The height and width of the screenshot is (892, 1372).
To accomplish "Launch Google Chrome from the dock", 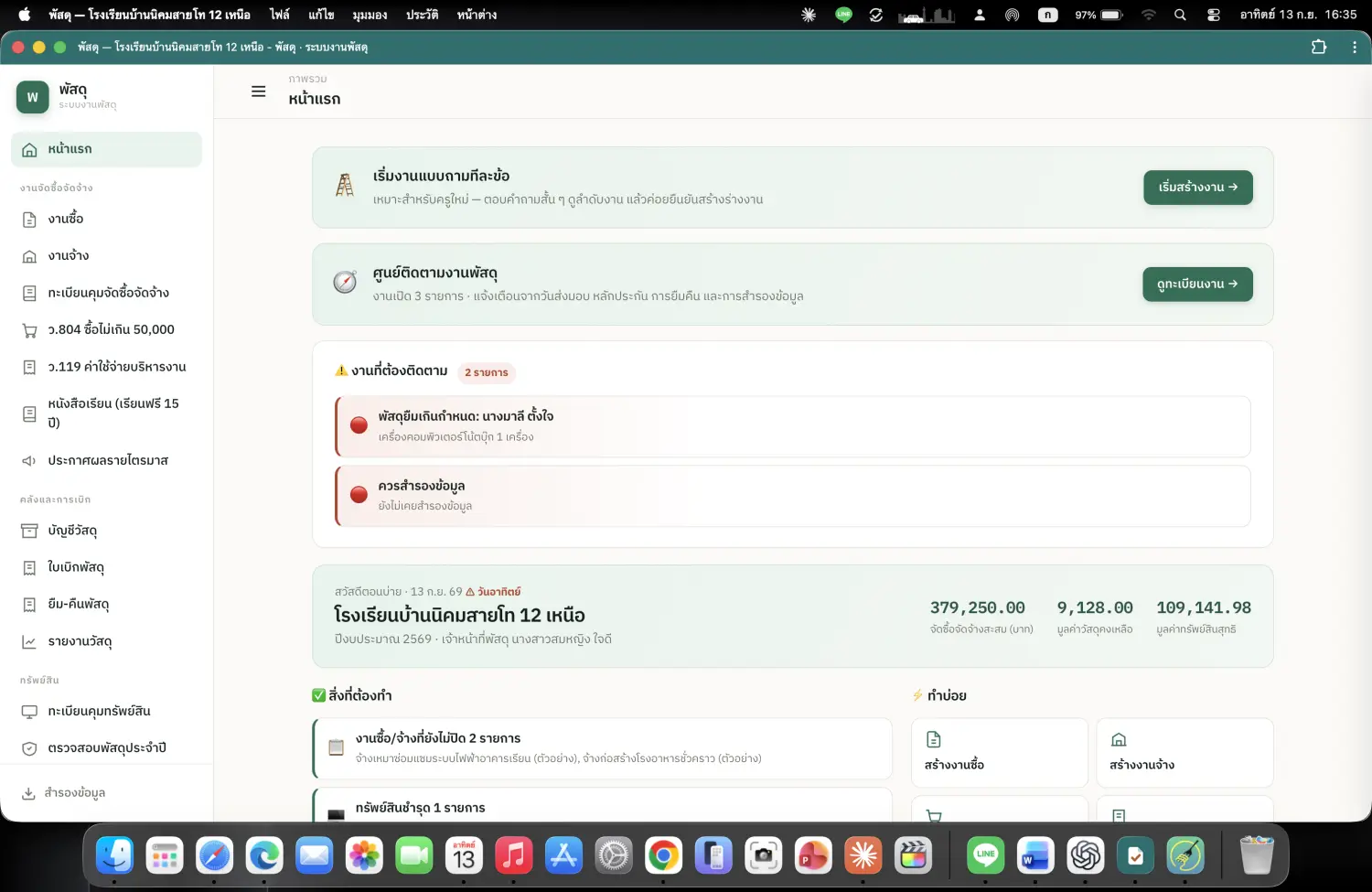I will point(663,856).
